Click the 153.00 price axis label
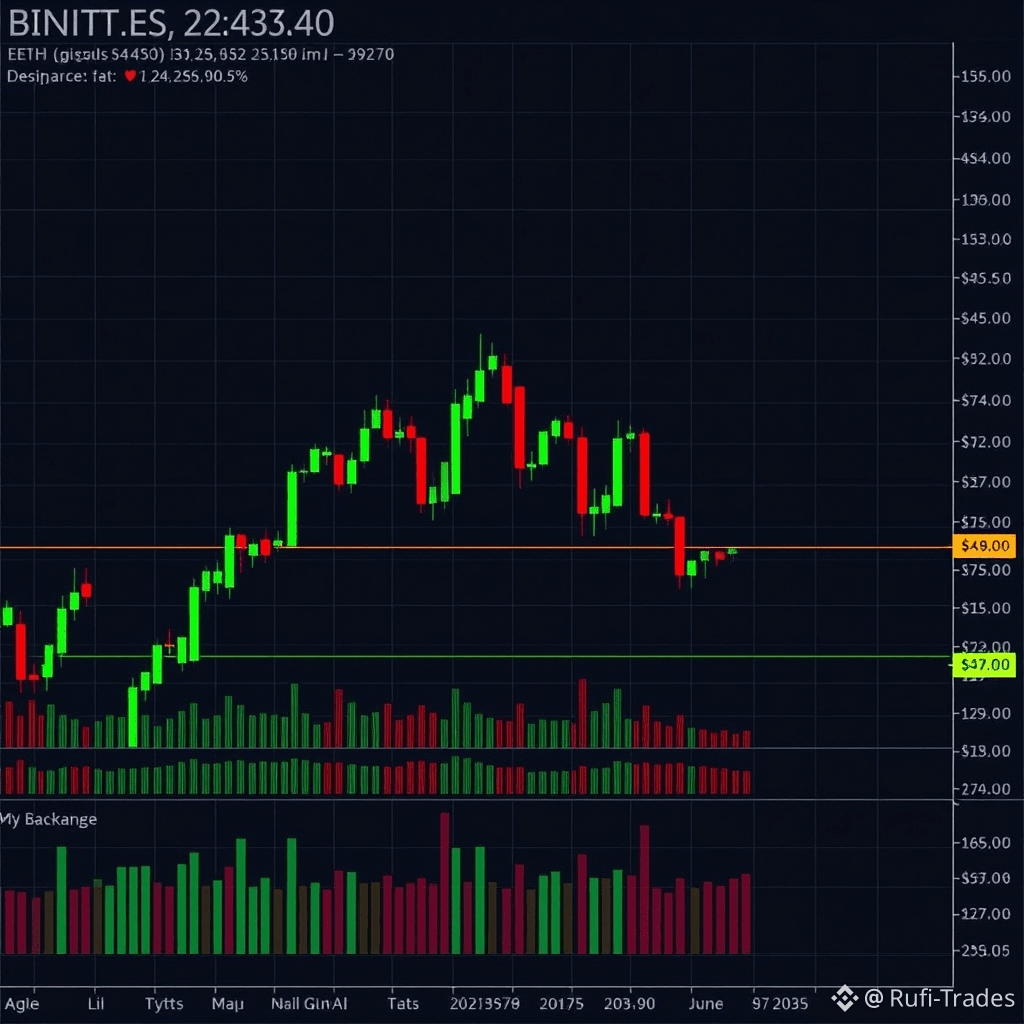 985,239
